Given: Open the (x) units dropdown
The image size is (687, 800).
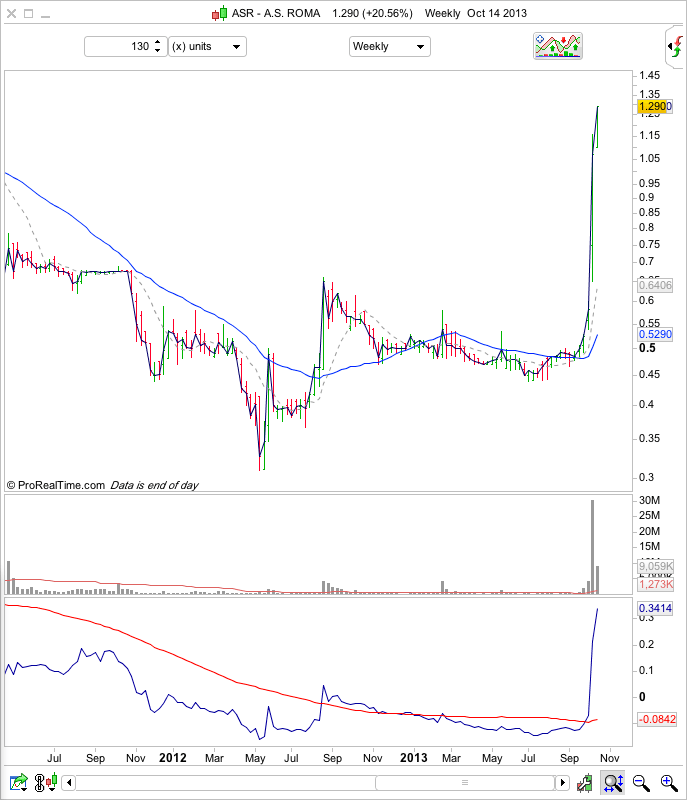Looking at the screenshot, I should click(x=208, y=46).
